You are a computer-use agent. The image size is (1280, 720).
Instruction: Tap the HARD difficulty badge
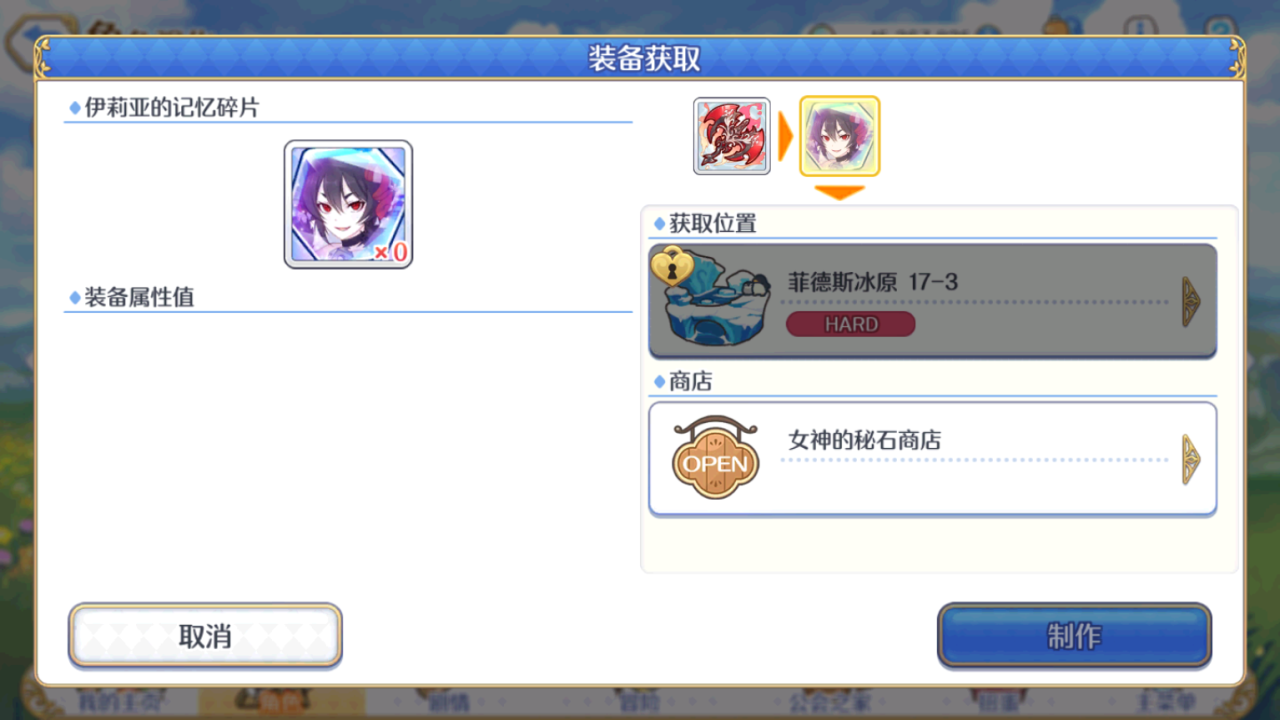(x=850, y=324)
